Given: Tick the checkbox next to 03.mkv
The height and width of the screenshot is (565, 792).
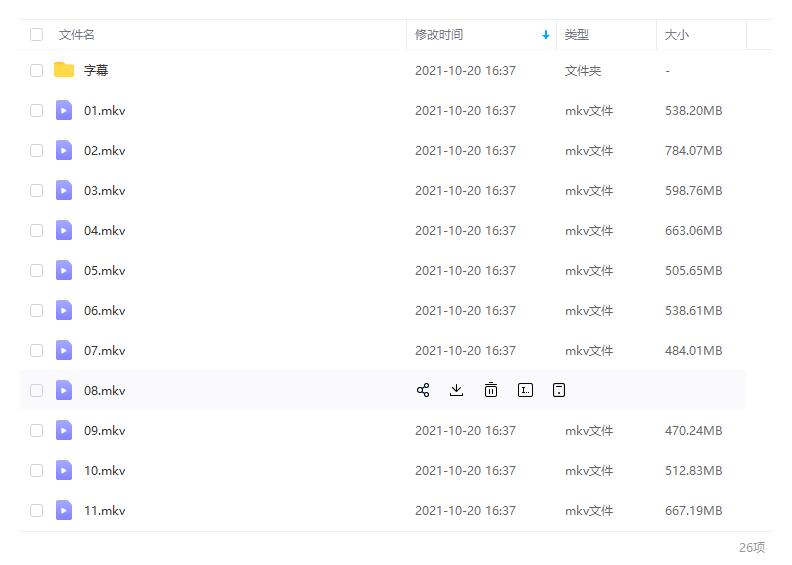Looking at the screenshot, I should (36, 190).
